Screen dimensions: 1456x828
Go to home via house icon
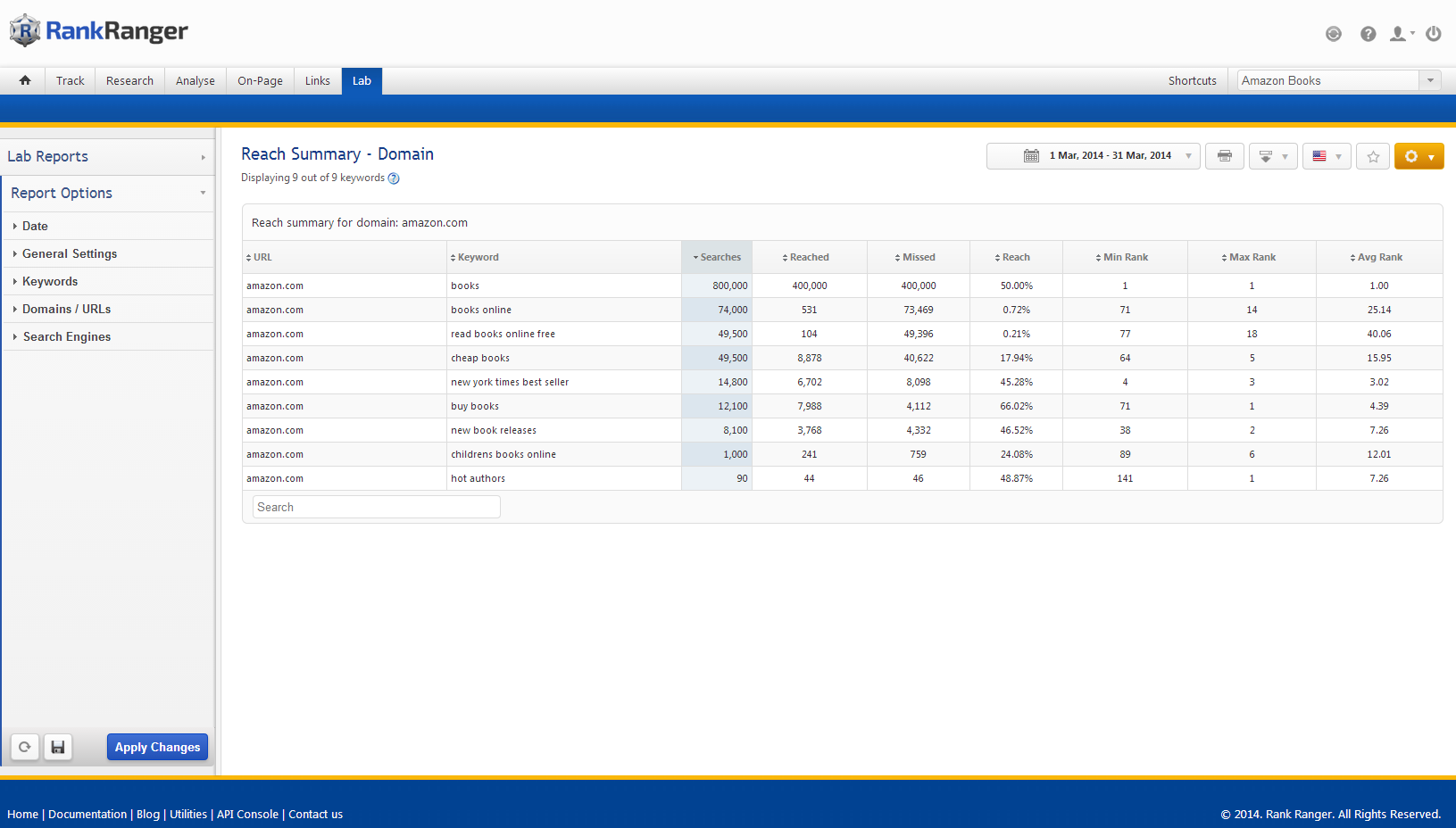pos(25,80)
